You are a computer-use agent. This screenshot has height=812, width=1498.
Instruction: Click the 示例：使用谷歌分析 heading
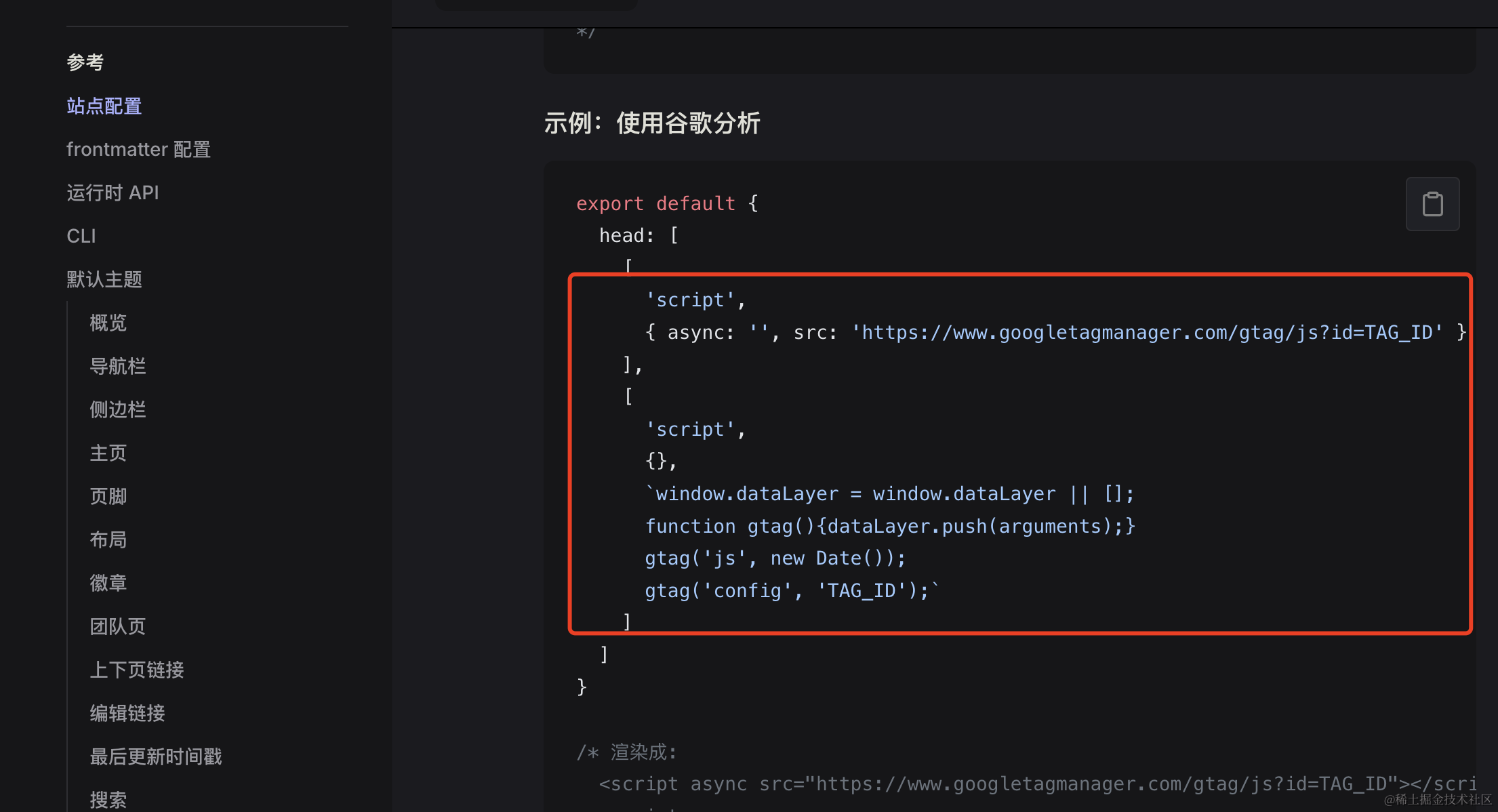[652, 124]
